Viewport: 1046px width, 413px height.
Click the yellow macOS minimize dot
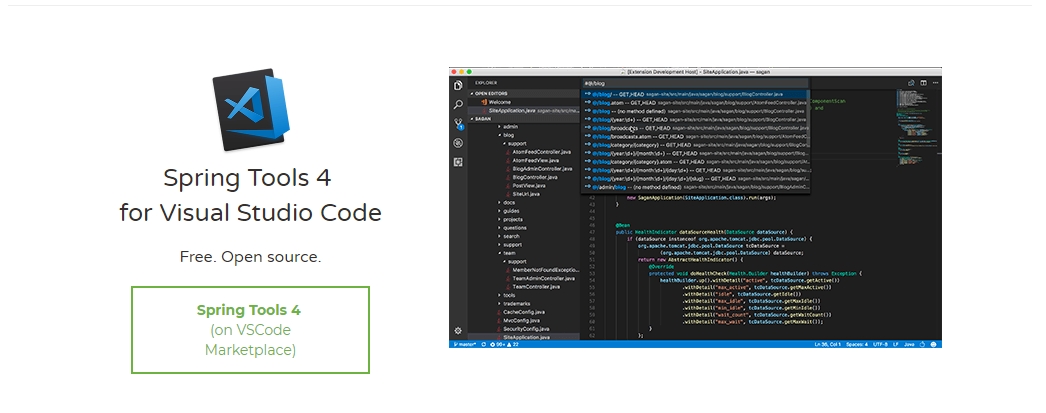click(461, 71)
